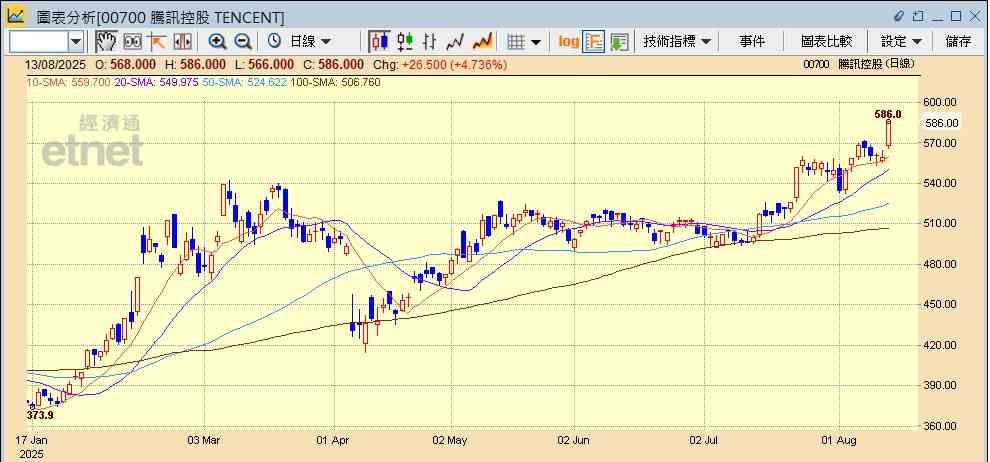Toggle the log scale
Screen dimensions: 990x462
pos(568,42)
